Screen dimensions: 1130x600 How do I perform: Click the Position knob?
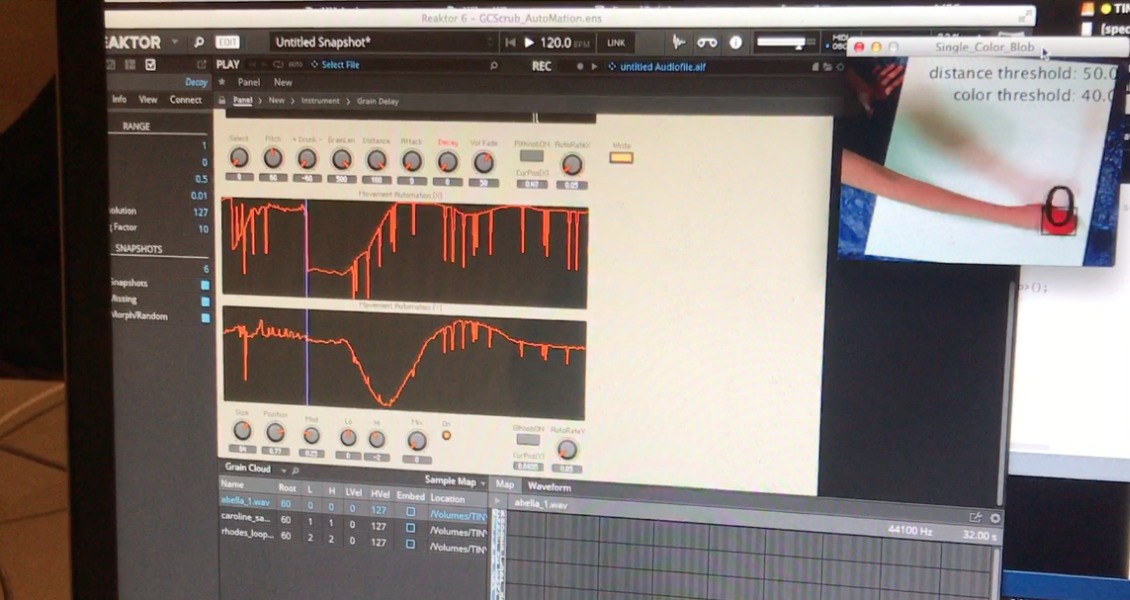coord(275,433)
